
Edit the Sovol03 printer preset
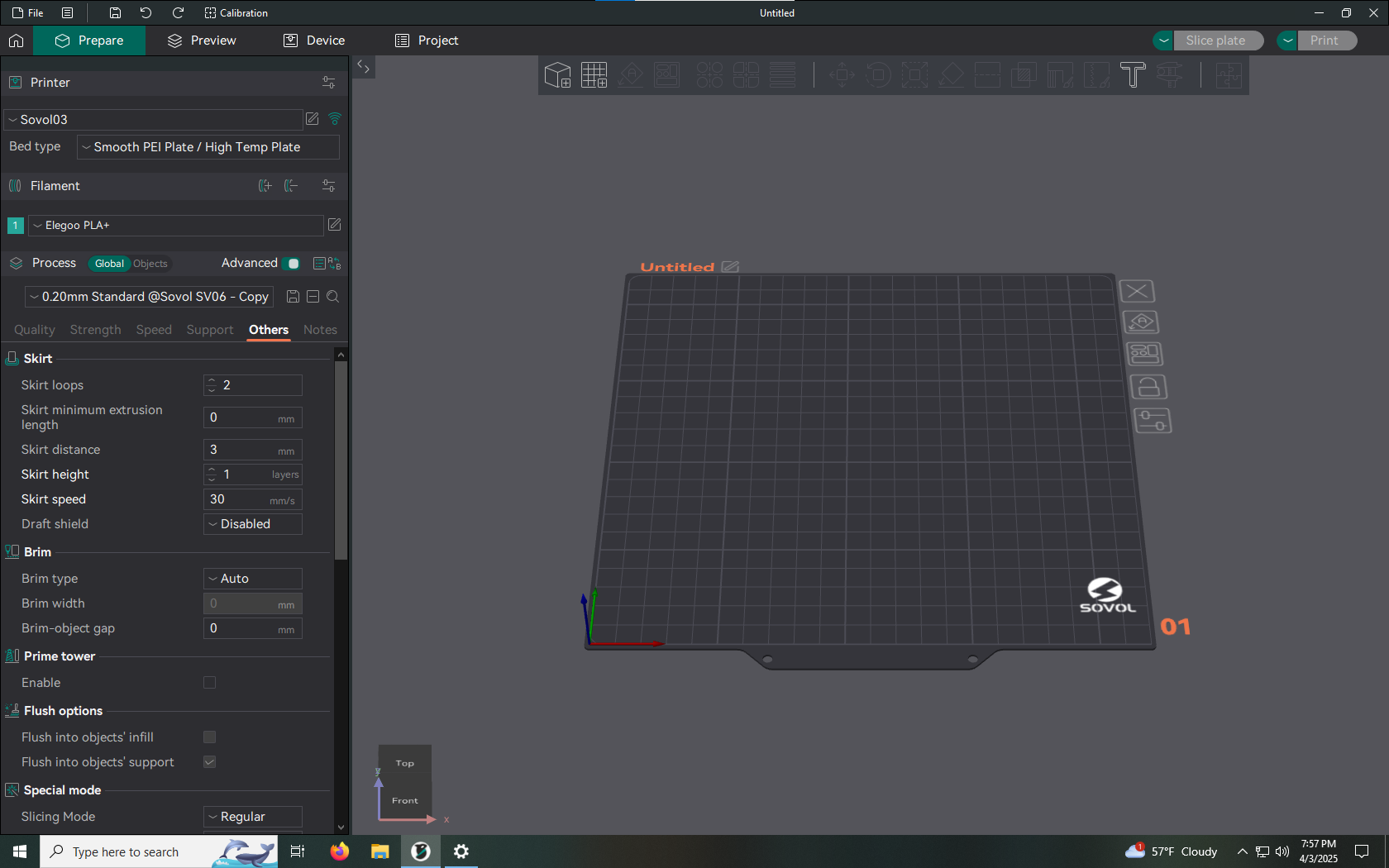point(313,119)
